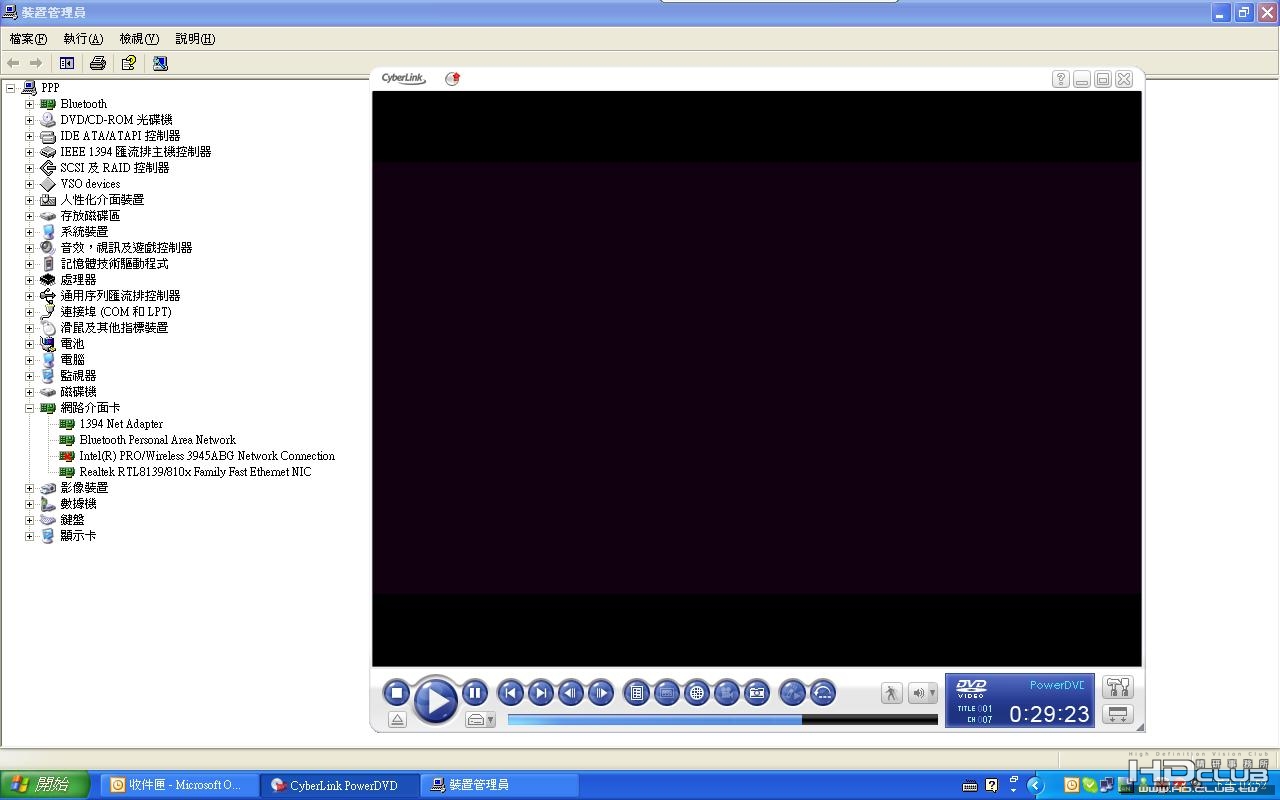Click the 開始 Start button
This screenshot has width=1280, height=800.
pyautogui.click(x=44, y=785)
